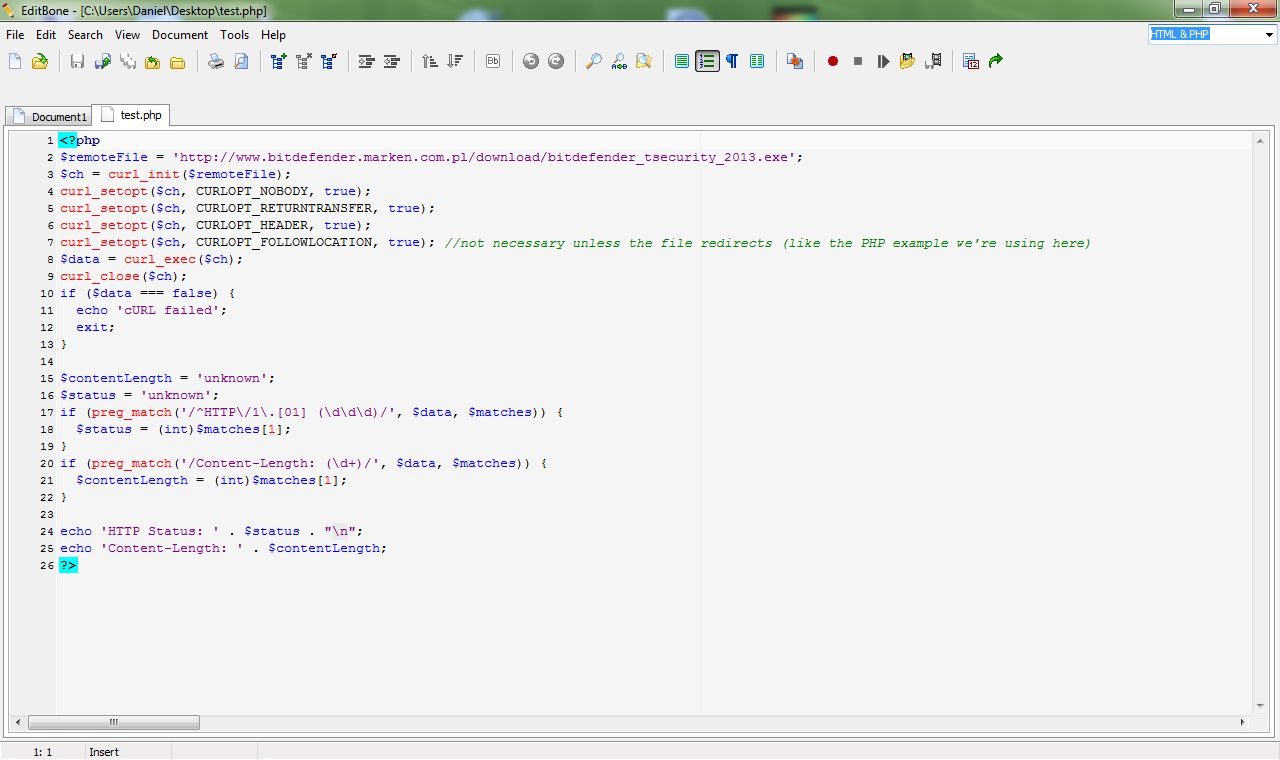Viewport: 1280px width, 760px height.
Task: Click the 'exit;' statement on line 12
Action: pos(96,327)
